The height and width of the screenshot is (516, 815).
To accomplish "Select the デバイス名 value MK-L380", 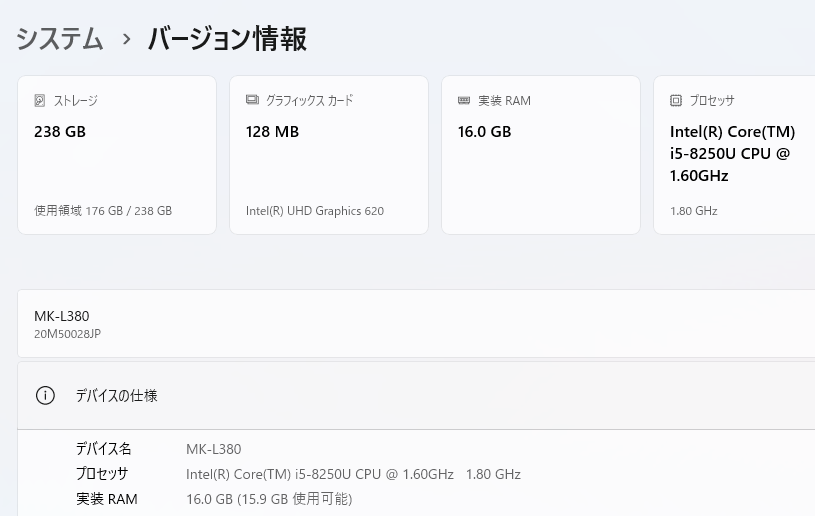I will (x=214, y=449).
